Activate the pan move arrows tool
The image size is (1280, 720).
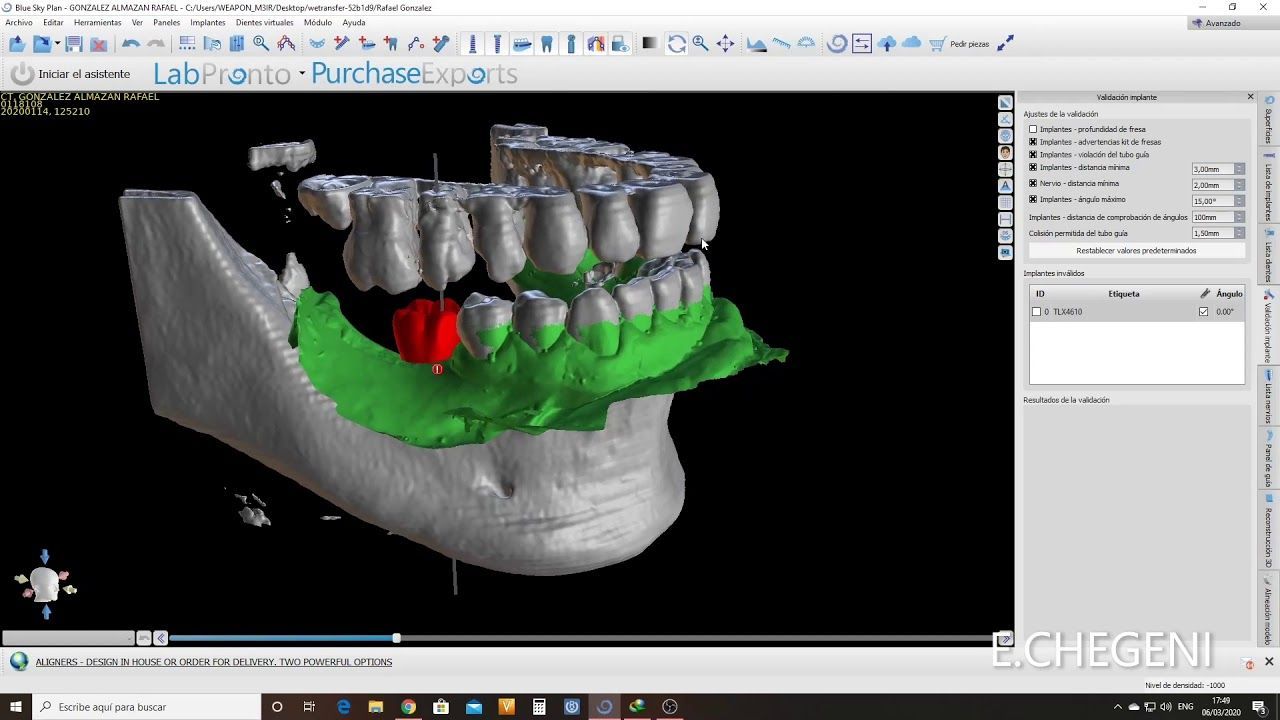click(x=726, y=44)
